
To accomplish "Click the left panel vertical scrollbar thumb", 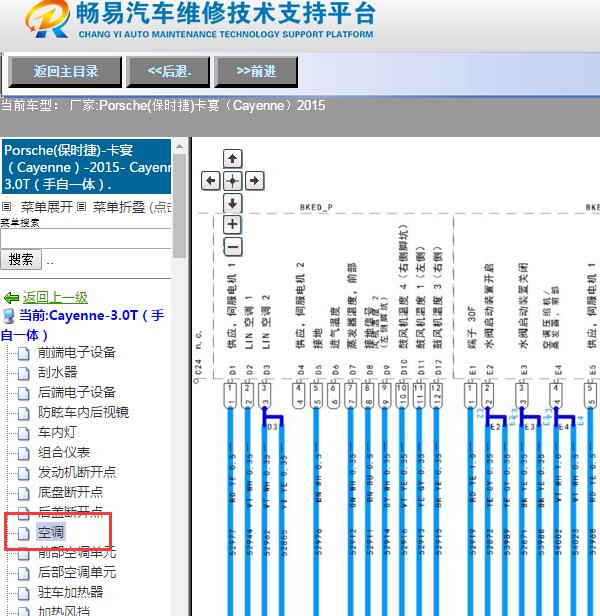I will 180,205.
